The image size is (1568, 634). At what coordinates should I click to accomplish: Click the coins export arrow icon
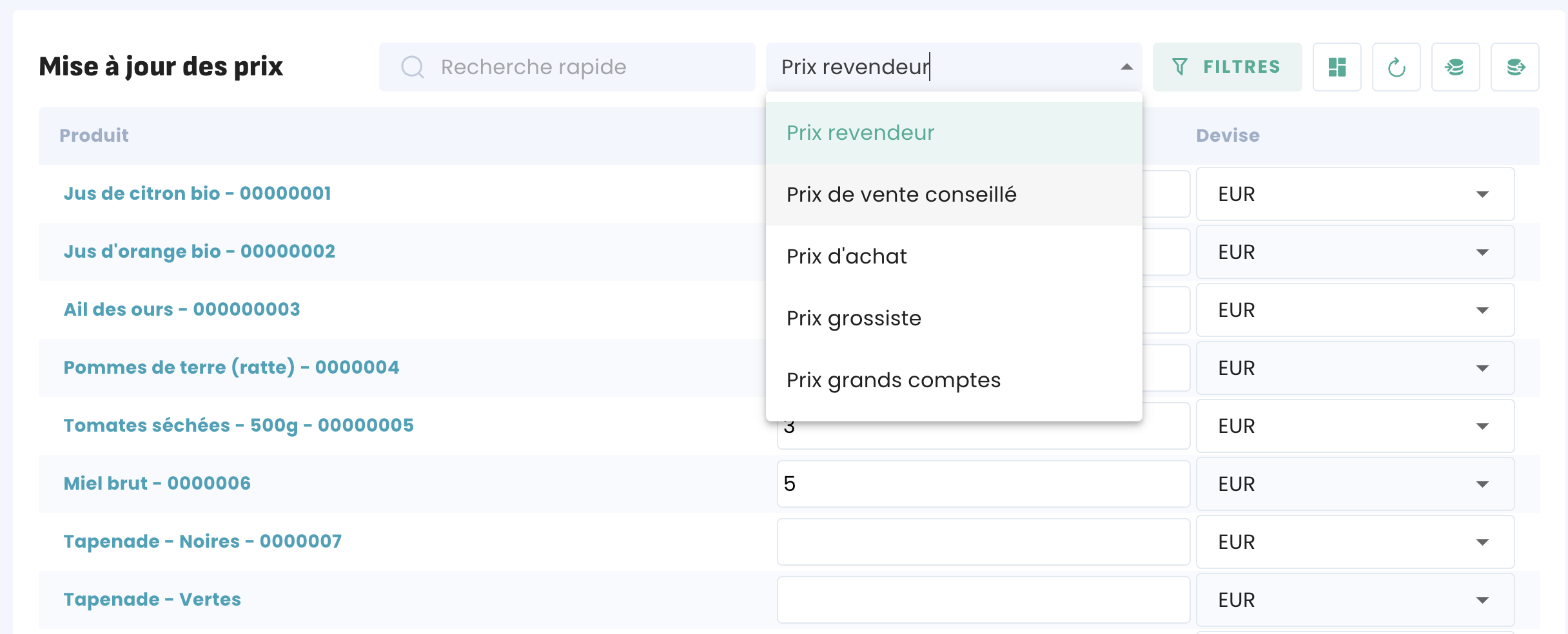[x=1514, y=67]
